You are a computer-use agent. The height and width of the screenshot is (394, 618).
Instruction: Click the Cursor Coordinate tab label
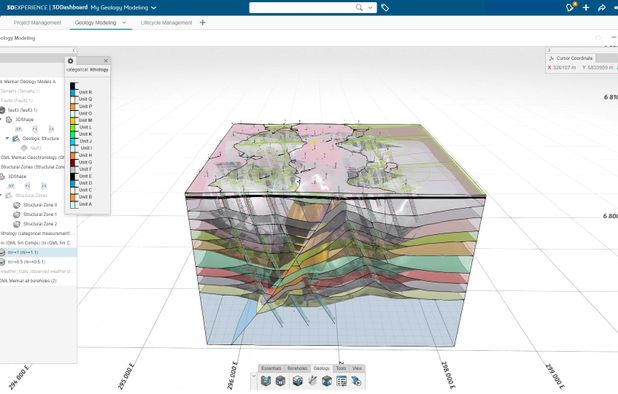pyautogui.click(x=574, y=58)
